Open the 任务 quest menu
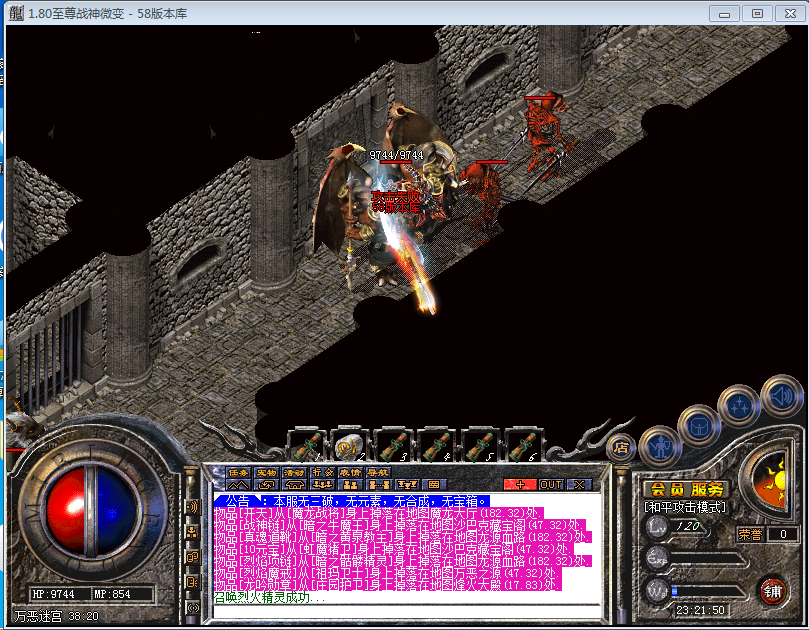 coord(238,472)
